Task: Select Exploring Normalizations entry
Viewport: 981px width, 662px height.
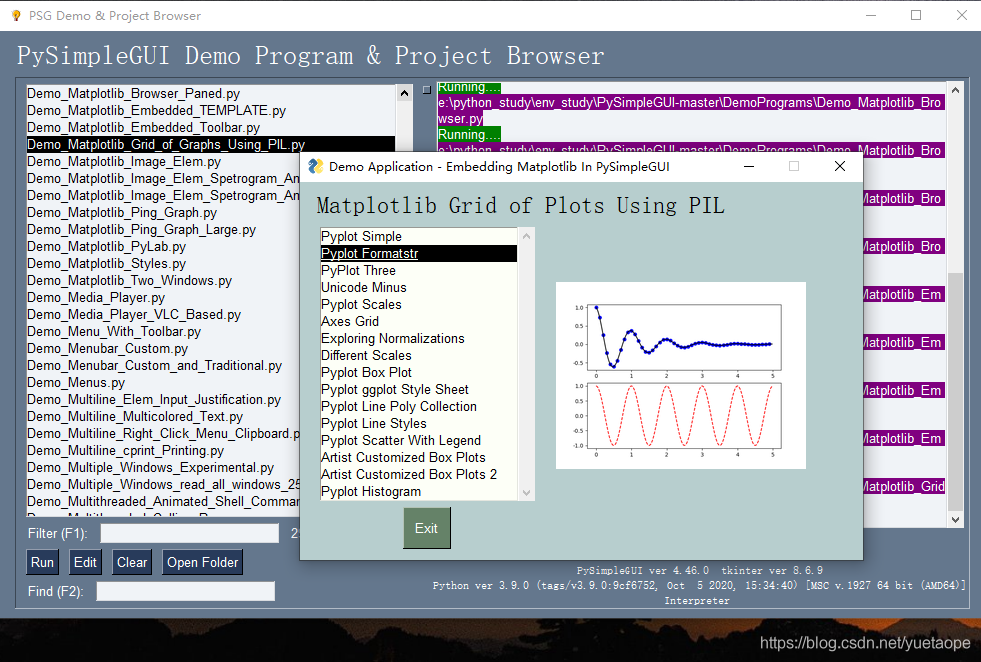Action: 419,339
